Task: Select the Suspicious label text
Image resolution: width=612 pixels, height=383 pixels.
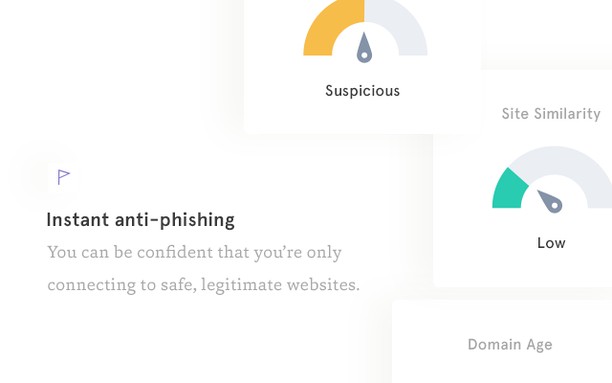Action: click(x=363, y=91)
